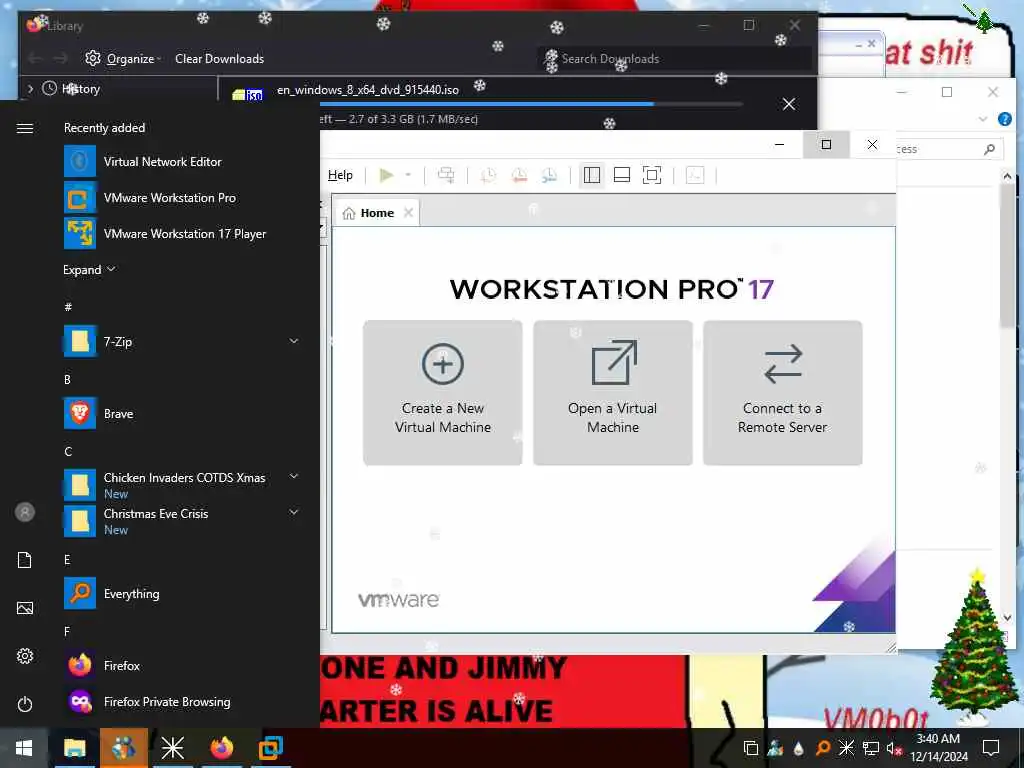
Task: Open Pictures from Start menu sidebar
Action: [x=25, y=608]
